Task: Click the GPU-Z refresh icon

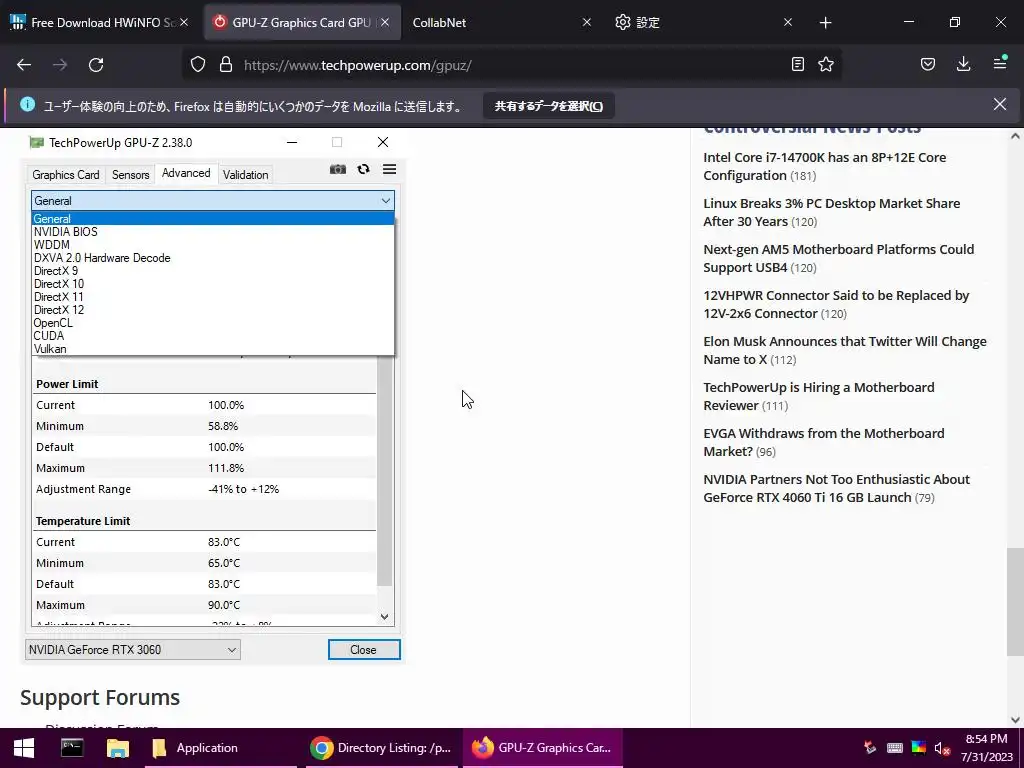Action: [x=363, y=170]
